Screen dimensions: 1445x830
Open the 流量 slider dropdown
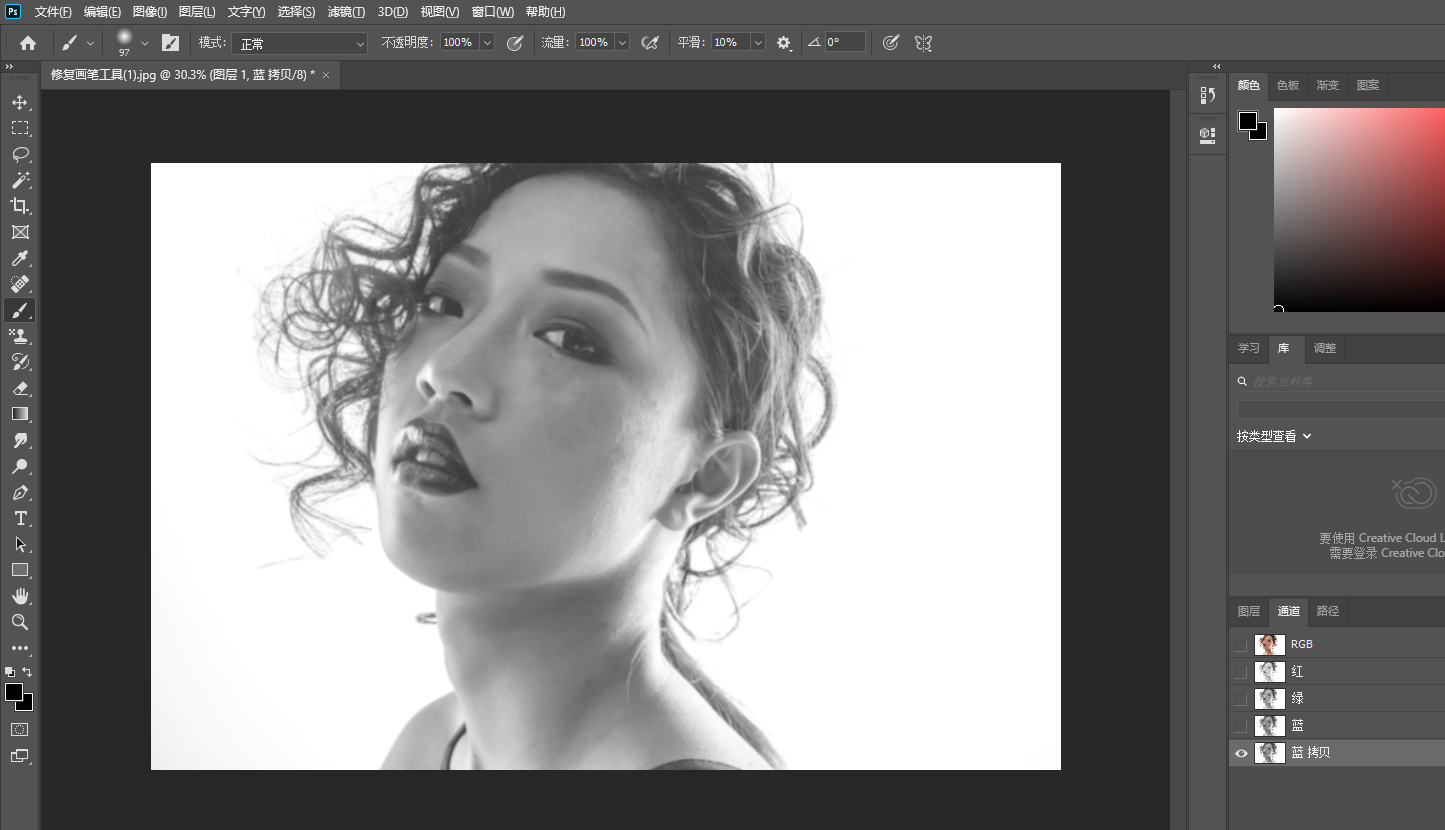622,43
